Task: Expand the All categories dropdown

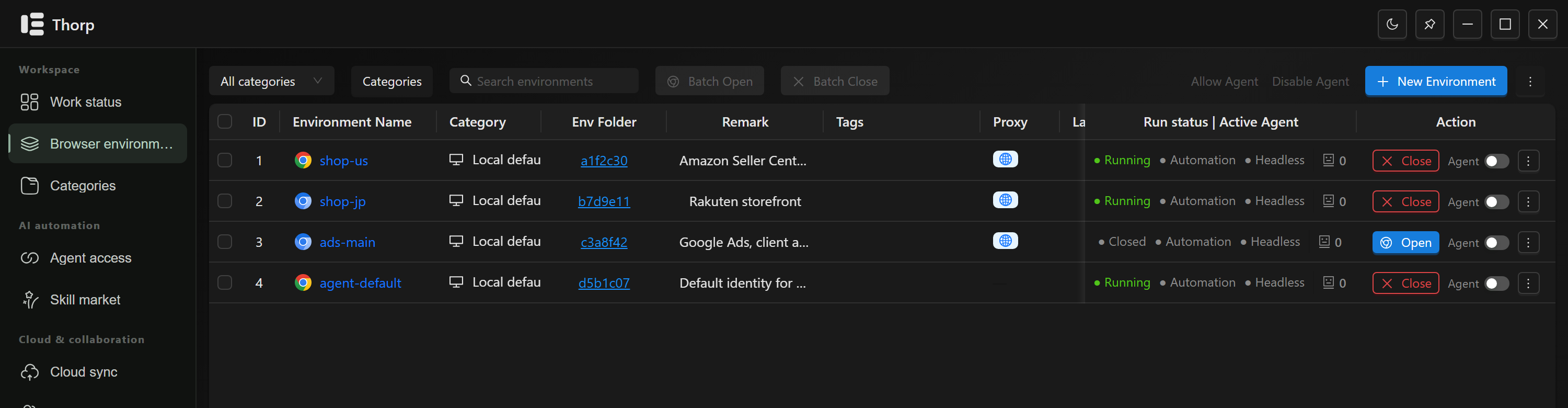Action: (x=271, y=81)
